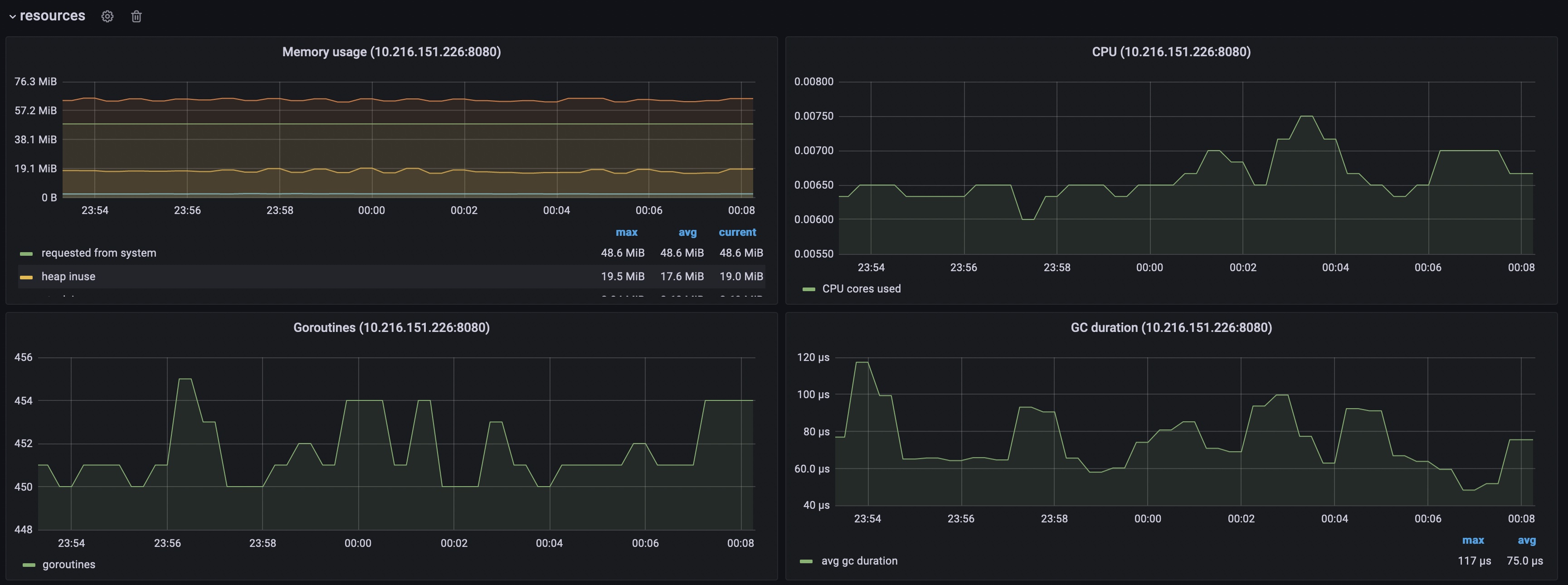Open the GC duration panel title menu
The image size is (1568, 585).
pos(1170,327)
